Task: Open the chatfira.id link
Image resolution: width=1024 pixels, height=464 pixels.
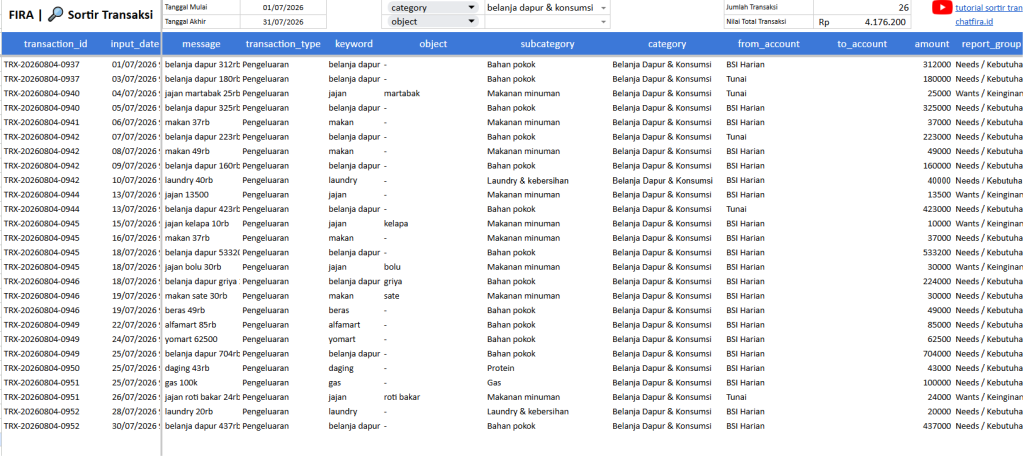Action: click(974, 22)
